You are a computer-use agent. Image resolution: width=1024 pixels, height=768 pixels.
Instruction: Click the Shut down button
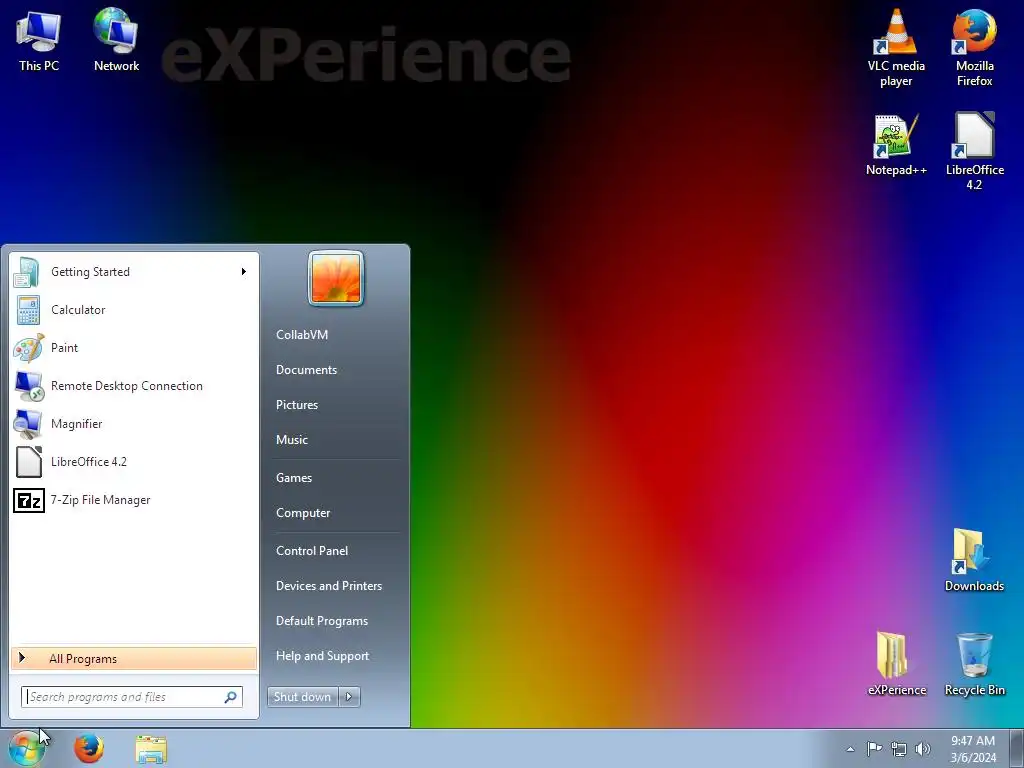coord(303,697)
